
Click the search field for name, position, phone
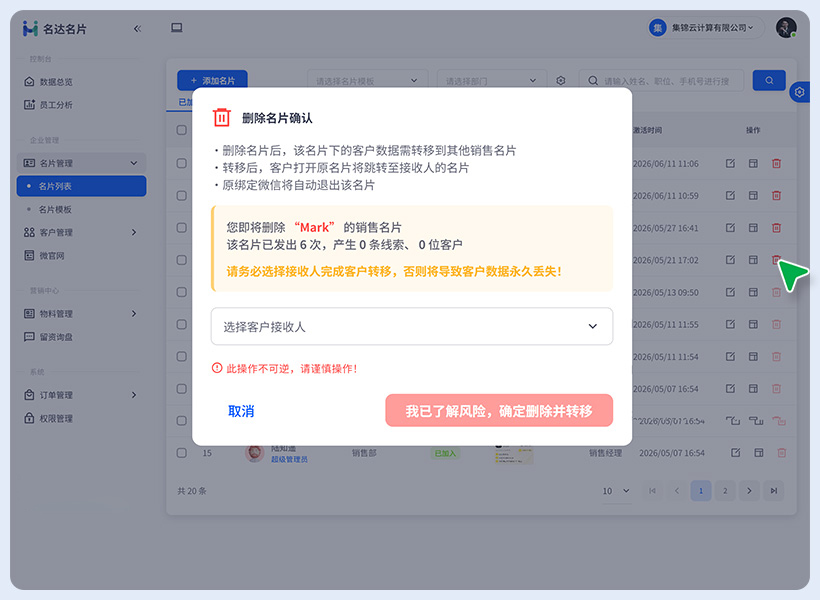click(x=662, y=81)
